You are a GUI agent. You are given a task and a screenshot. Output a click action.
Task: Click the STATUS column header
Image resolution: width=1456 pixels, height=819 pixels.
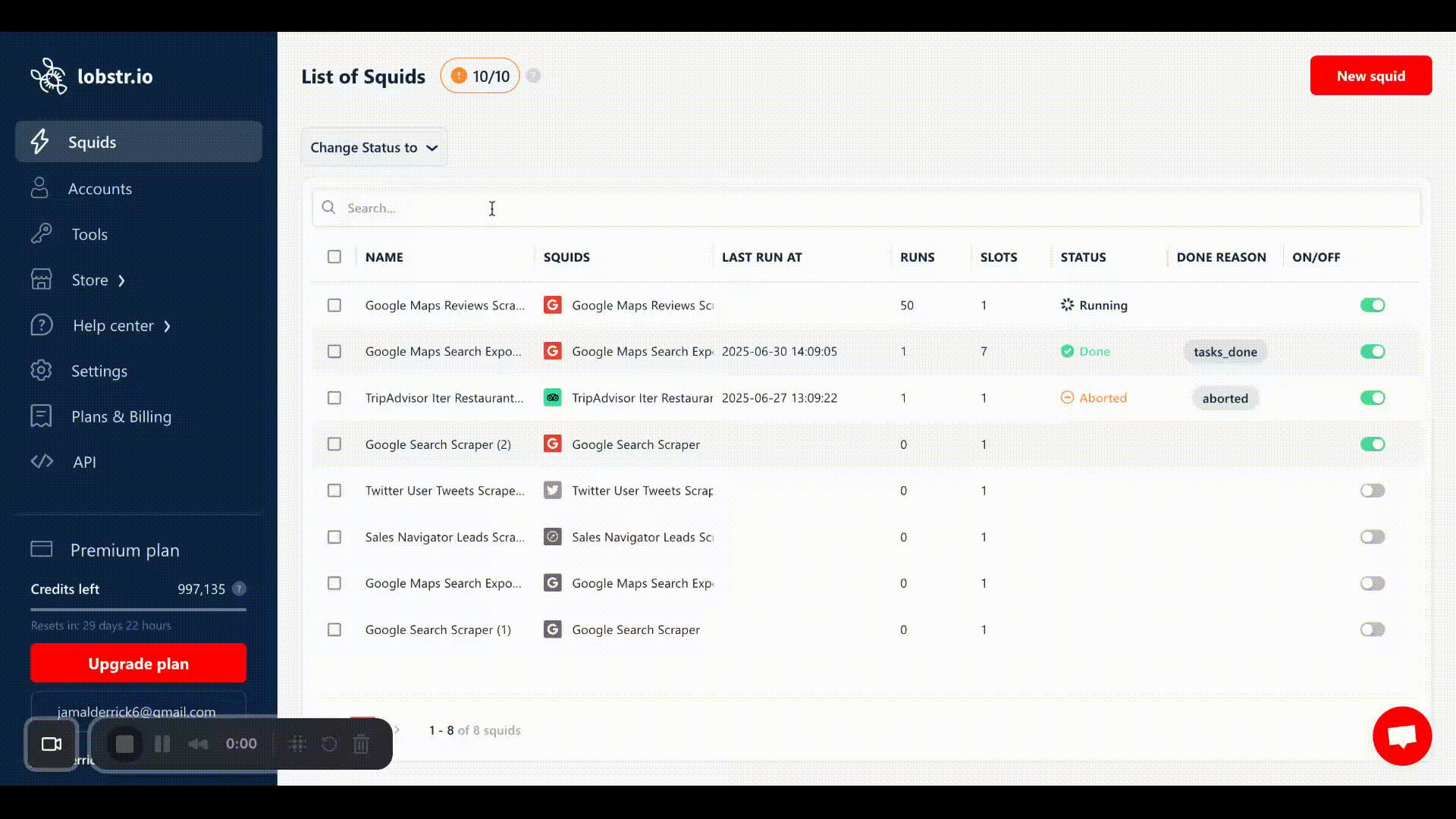1083,257
